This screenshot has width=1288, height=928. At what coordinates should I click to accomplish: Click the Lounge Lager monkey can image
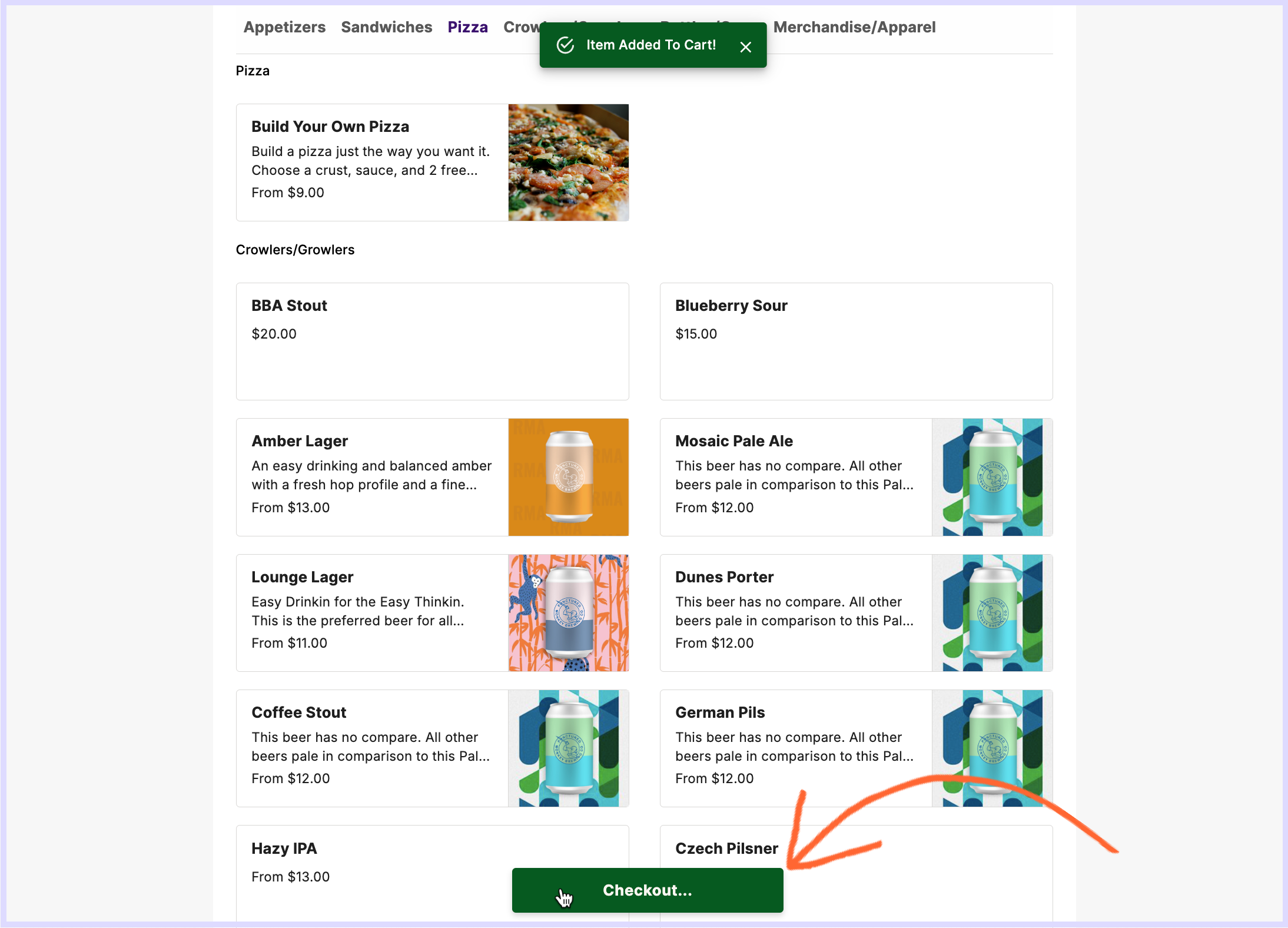pos(568,612)
